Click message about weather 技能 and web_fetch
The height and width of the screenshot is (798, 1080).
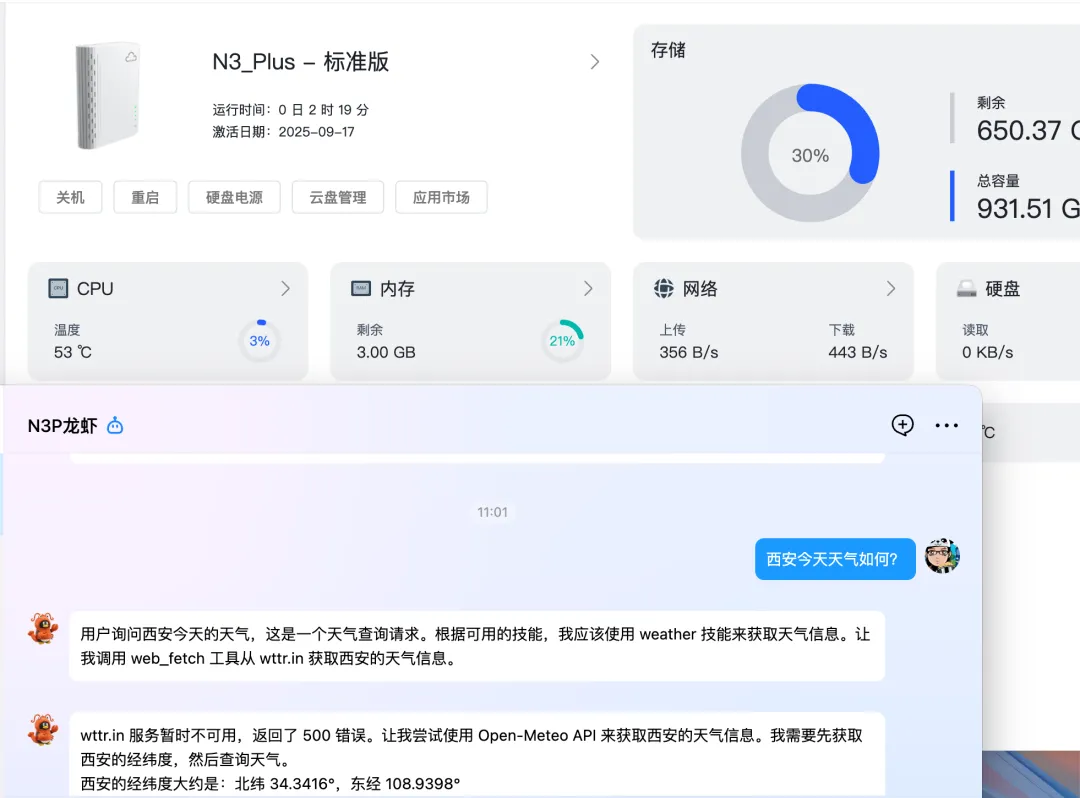[x=477, y=646]
